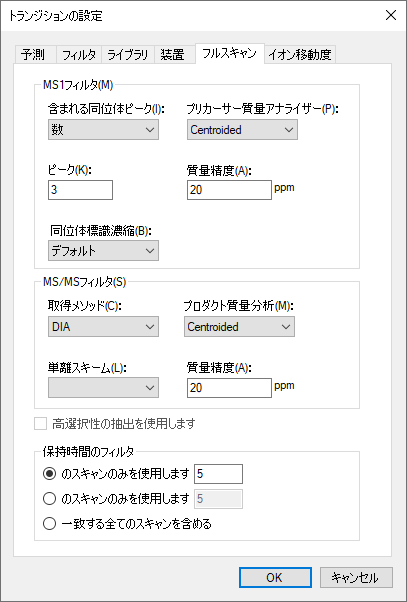Screen dimensions: 407x602
Task: Expand the プロダクト質量分析 dropdown
Action: 239,327
